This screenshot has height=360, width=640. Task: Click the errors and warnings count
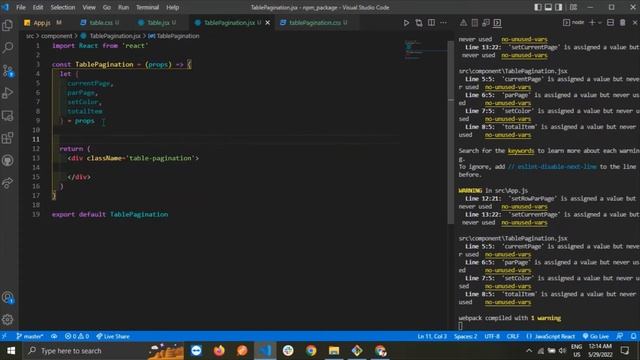tap(77, 336)
